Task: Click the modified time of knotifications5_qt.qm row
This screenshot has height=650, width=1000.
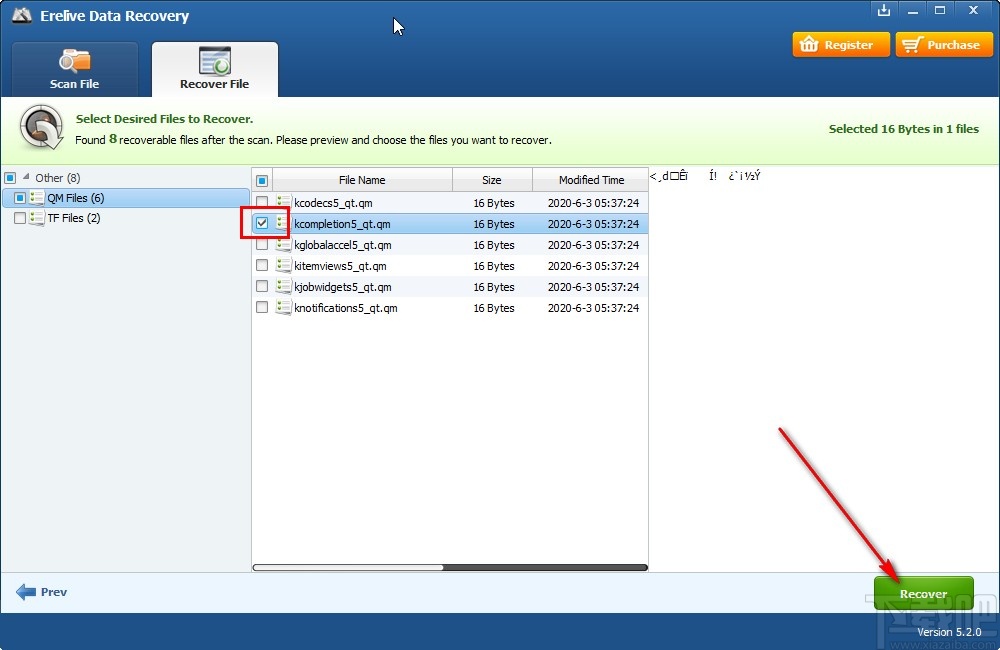Action: point(593,308)
